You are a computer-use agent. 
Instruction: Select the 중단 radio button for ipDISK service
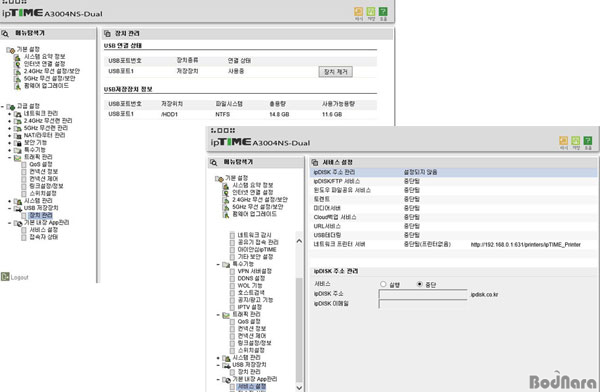(419, 284)
